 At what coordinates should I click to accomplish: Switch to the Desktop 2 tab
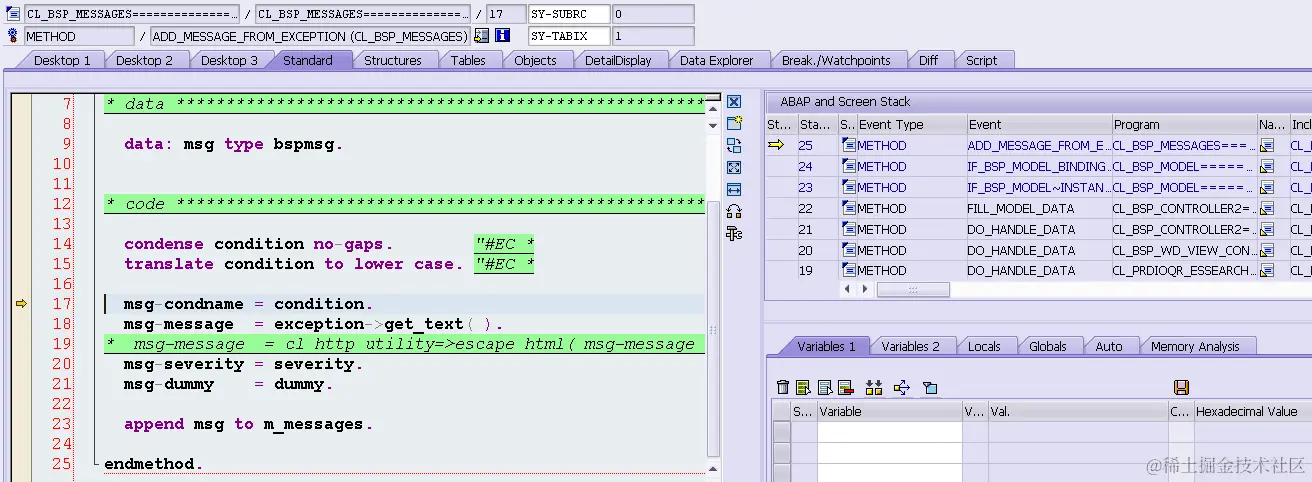pyautogui.click(x=145, y=60)
